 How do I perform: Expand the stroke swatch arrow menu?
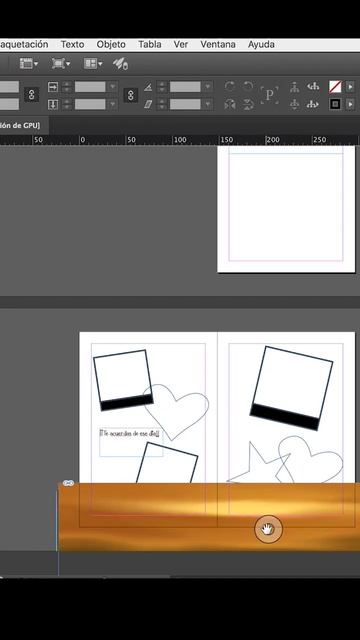point(350,104)
